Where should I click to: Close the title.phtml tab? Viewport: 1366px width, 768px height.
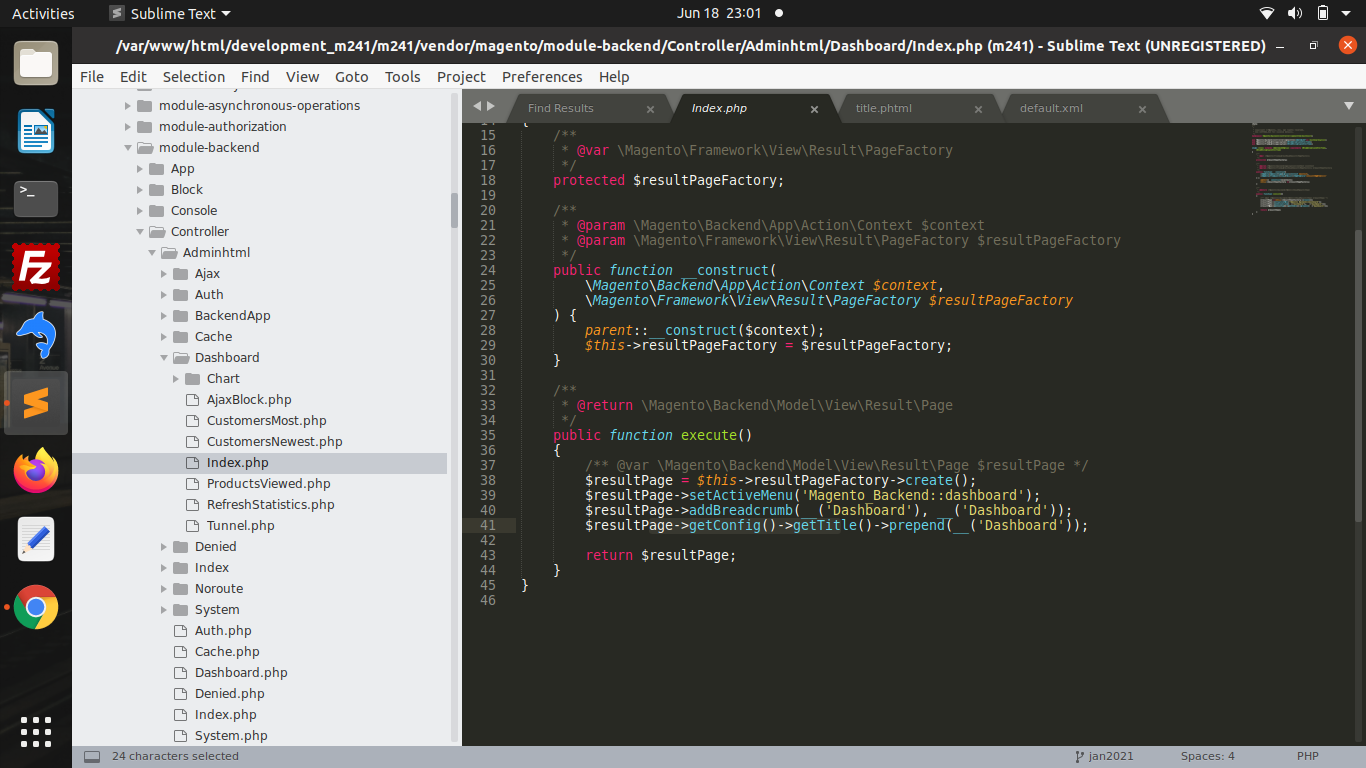point(978,109)
